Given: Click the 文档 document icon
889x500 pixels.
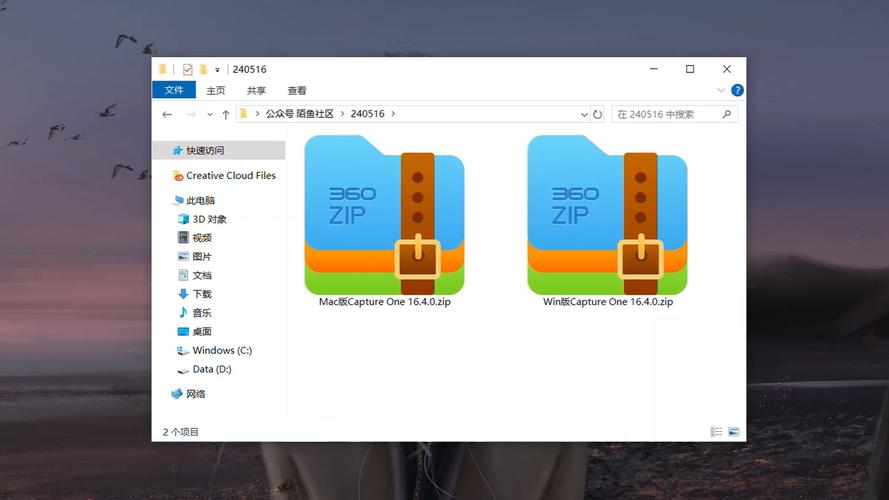Looking at the screenshot, I should point(183,275).
